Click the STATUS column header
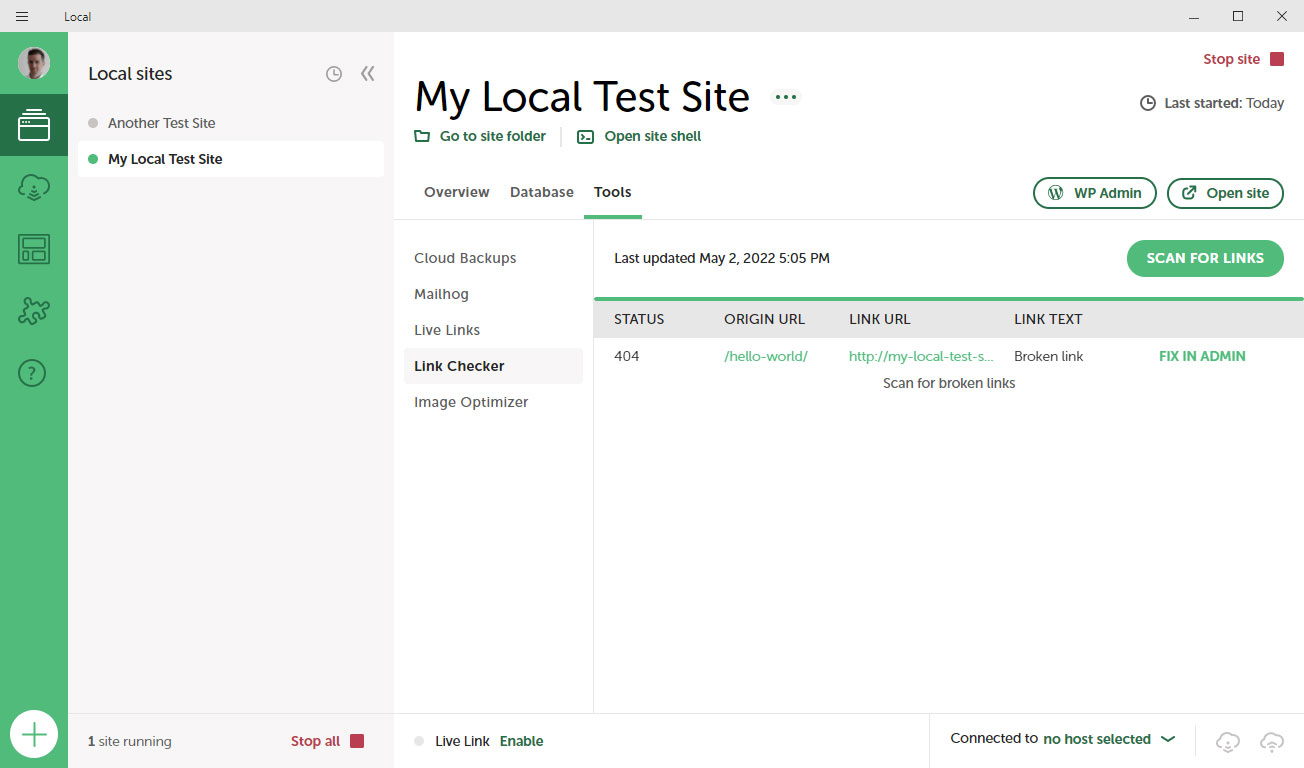The height and width of the screenshot is (768, 1304). pos(639,319)
